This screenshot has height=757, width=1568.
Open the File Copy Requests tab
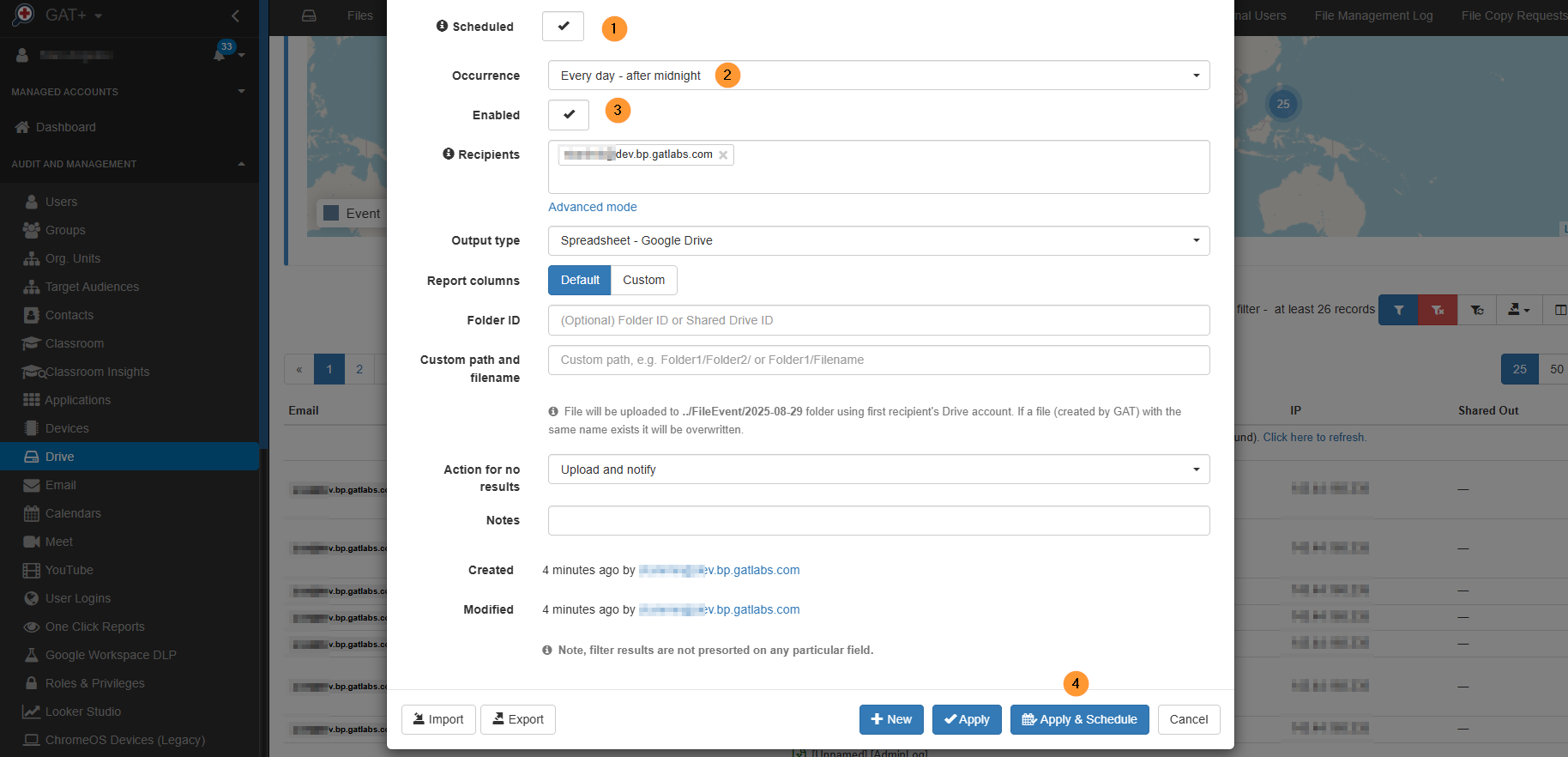tap(1514, 15)
